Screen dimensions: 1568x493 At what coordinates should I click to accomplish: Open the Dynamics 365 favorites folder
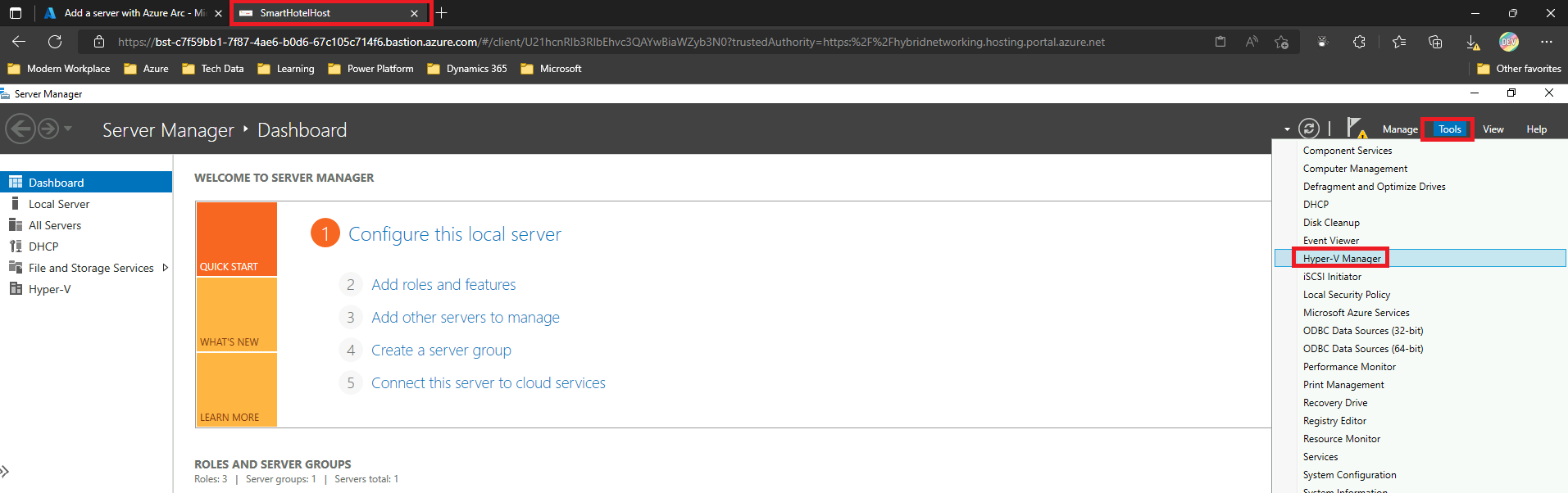(467, 69)
